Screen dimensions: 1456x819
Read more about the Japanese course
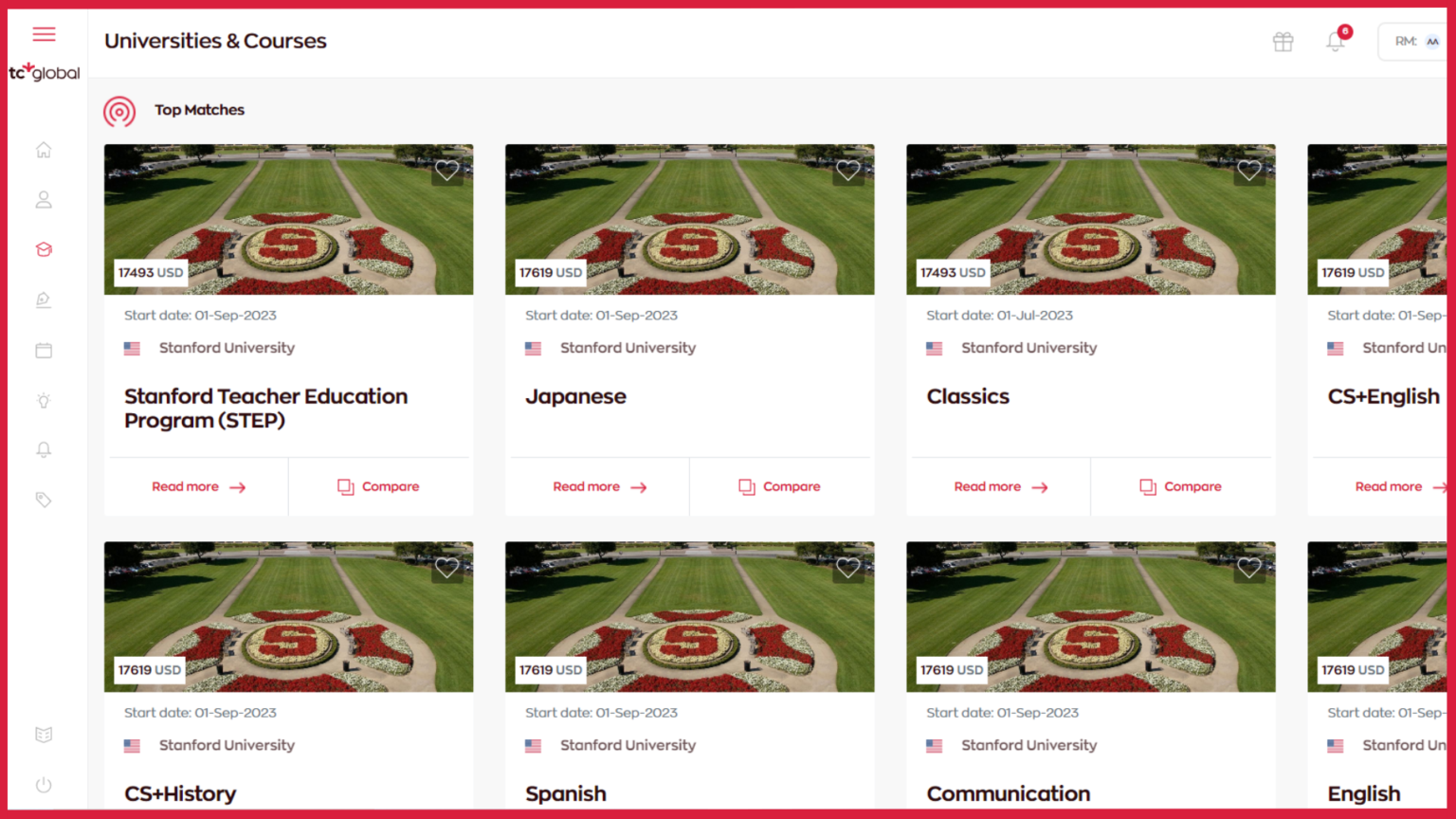click(x=597, y=486)
